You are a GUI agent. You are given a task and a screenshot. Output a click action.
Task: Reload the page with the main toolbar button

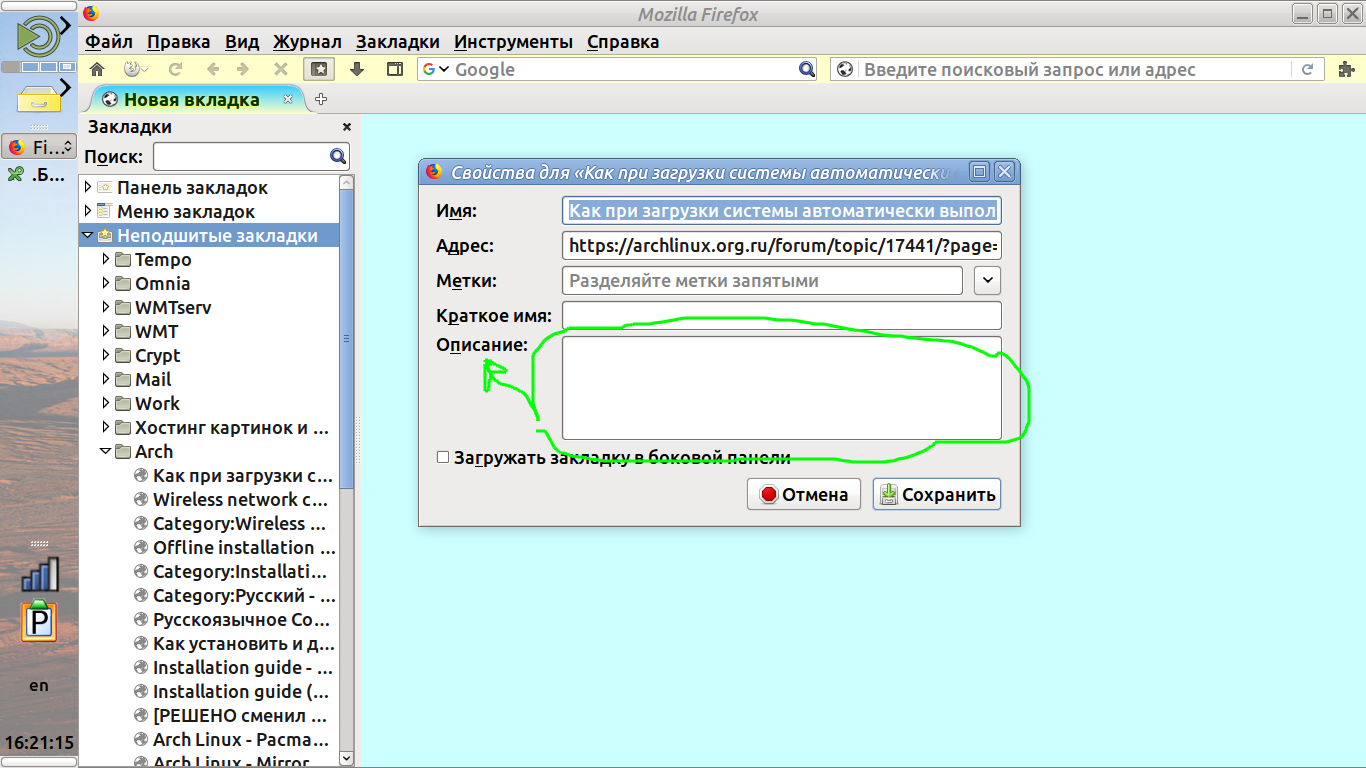(175, 69)
